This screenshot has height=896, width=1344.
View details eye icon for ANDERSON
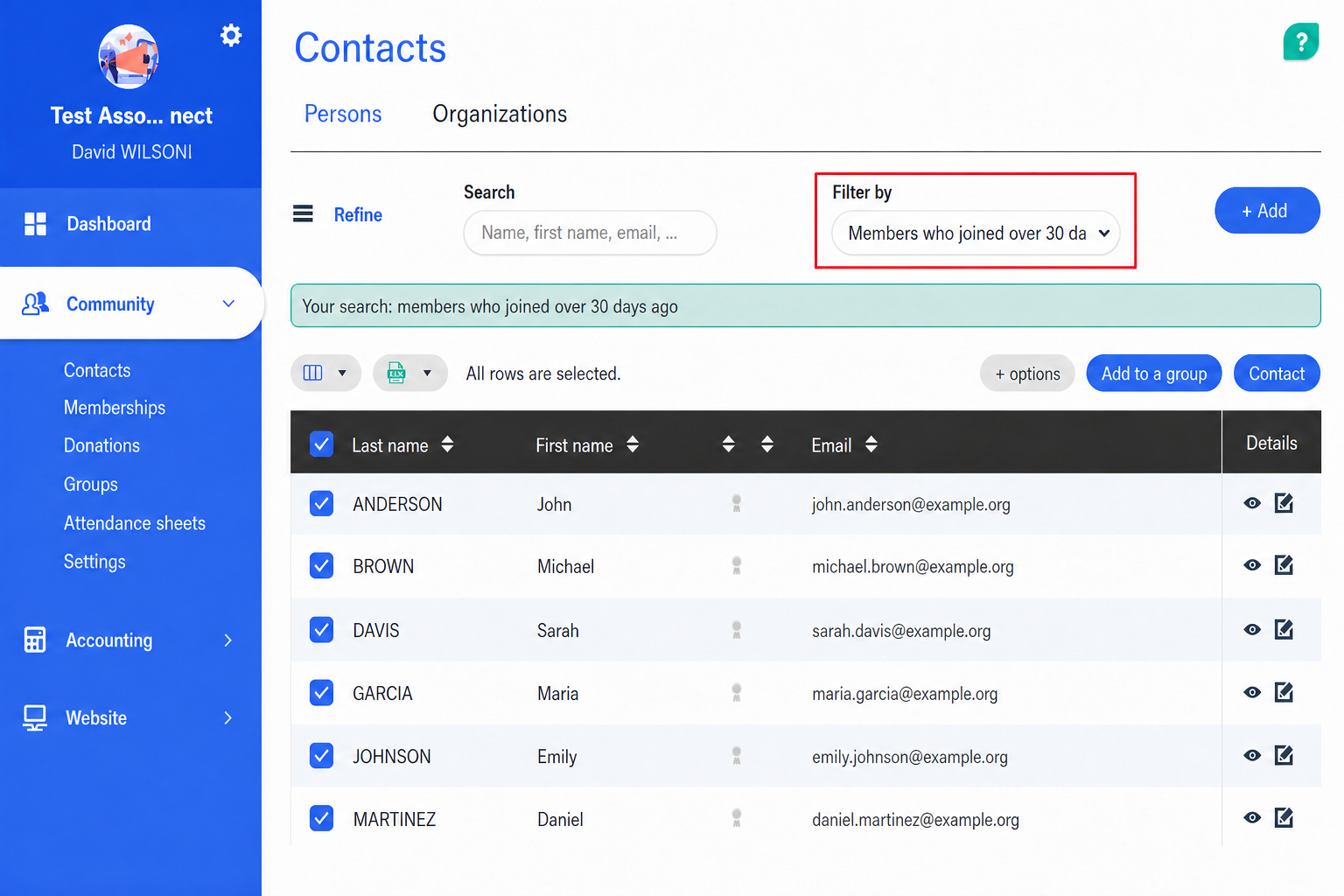1252,503
